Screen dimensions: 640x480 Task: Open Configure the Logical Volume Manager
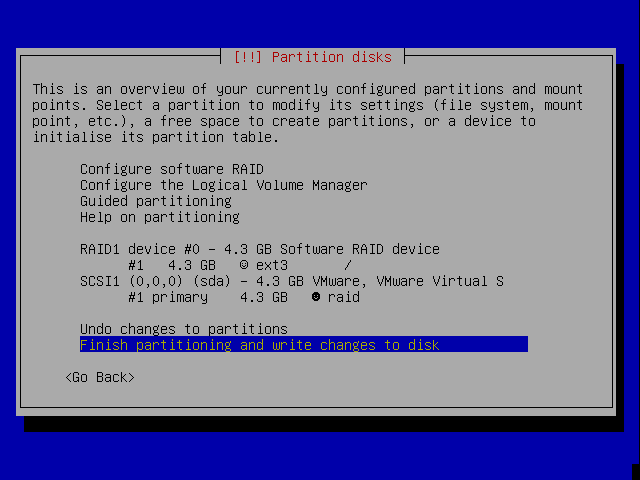[223, 185]
